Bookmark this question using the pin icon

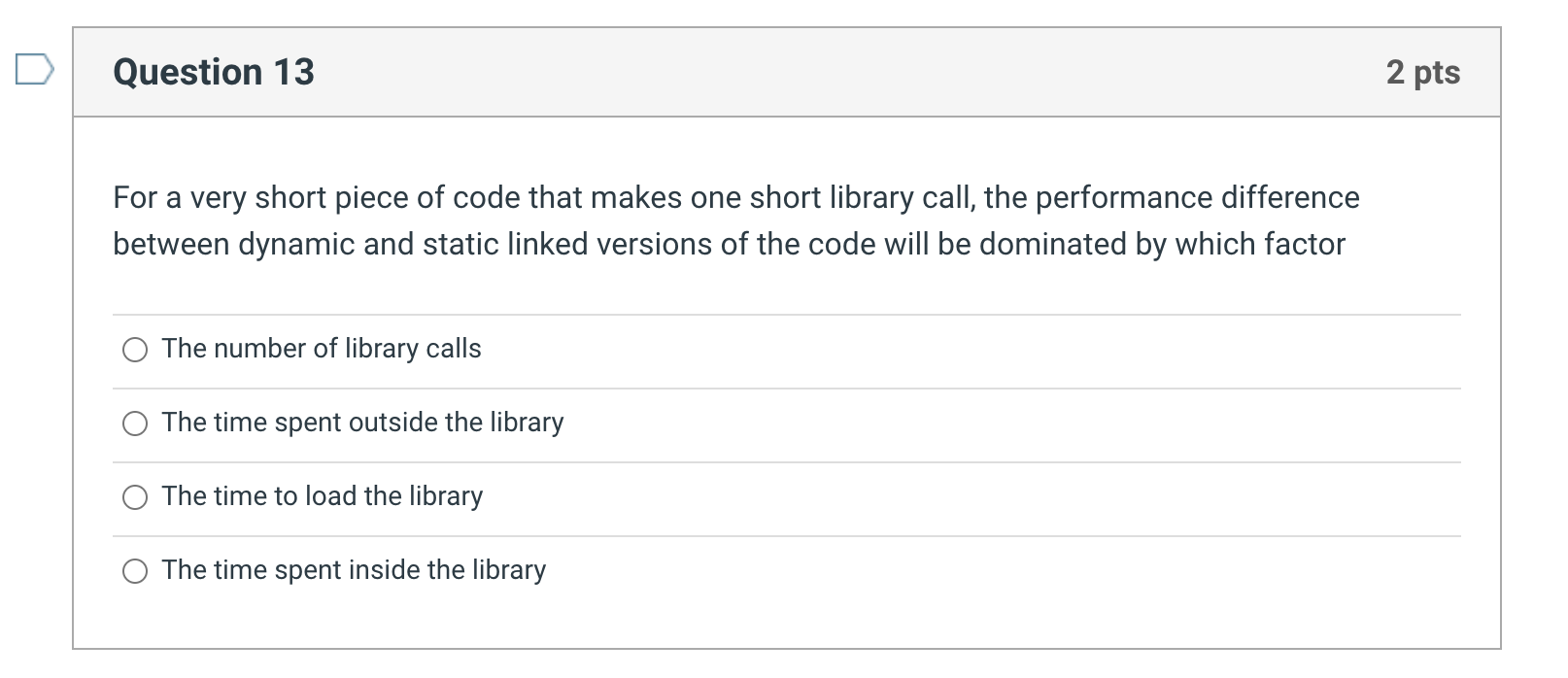(x=32, y=68)
